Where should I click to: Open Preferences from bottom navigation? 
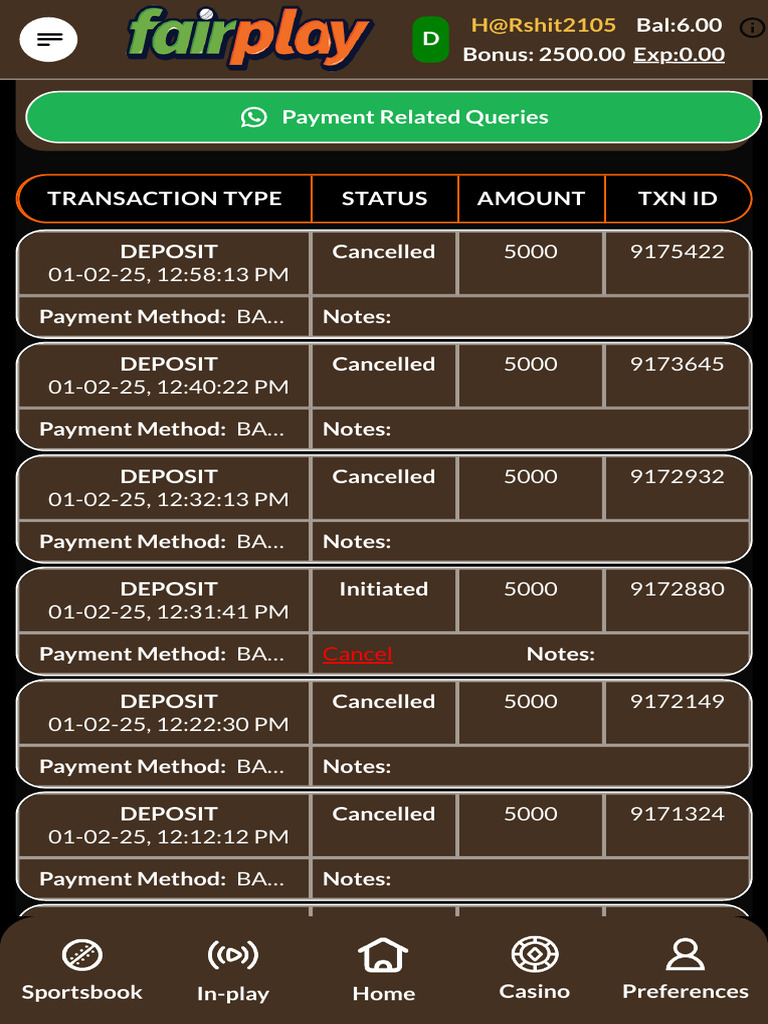(x=685, y=968)
